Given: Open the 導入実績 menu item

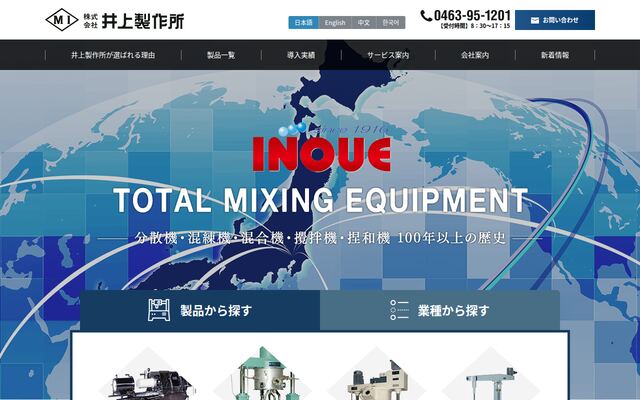Looking at the screenshot, I should [301, 55].
